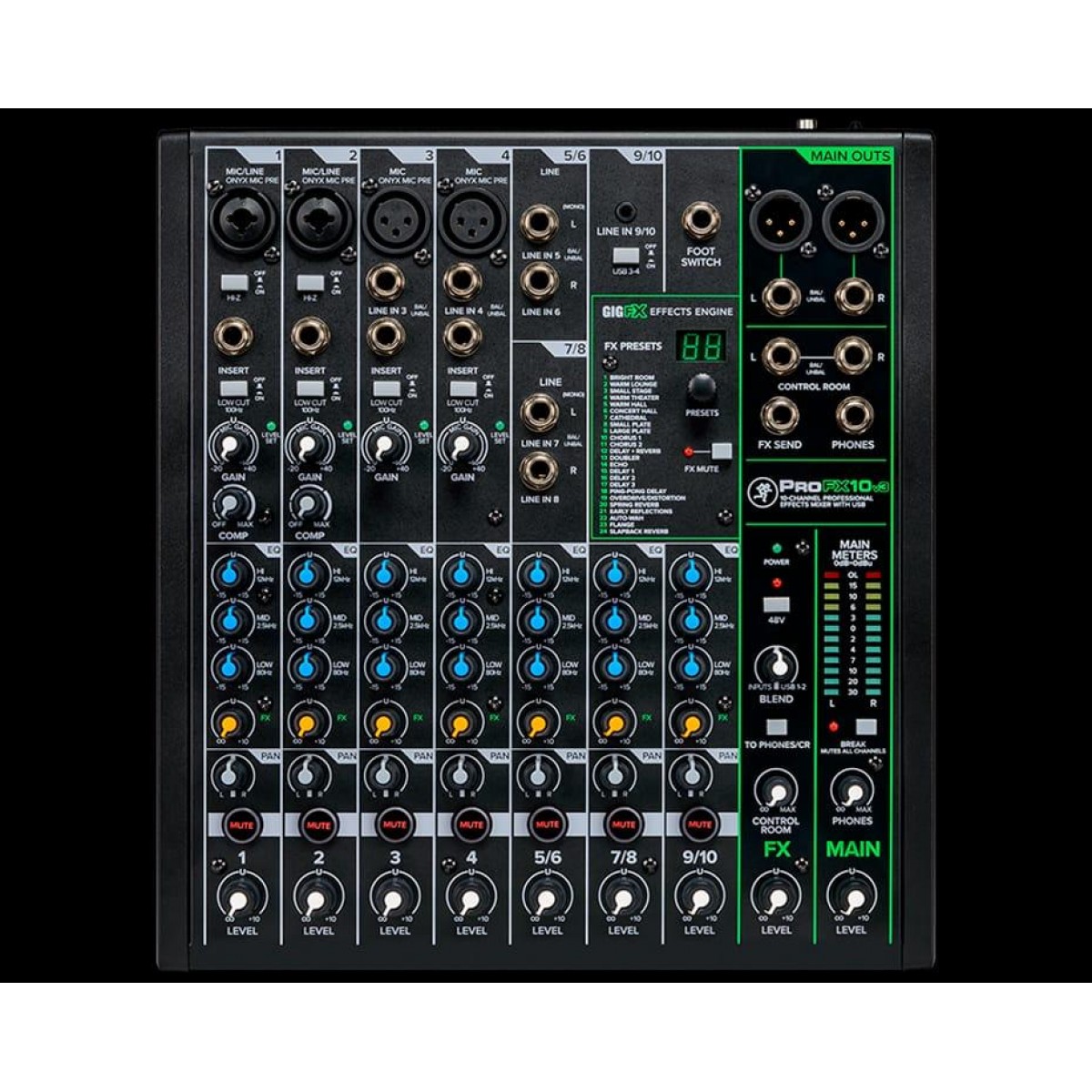
Task: Enable the Low Cut 100Hz switch on channel 4
Action: (x=462, y=389)
